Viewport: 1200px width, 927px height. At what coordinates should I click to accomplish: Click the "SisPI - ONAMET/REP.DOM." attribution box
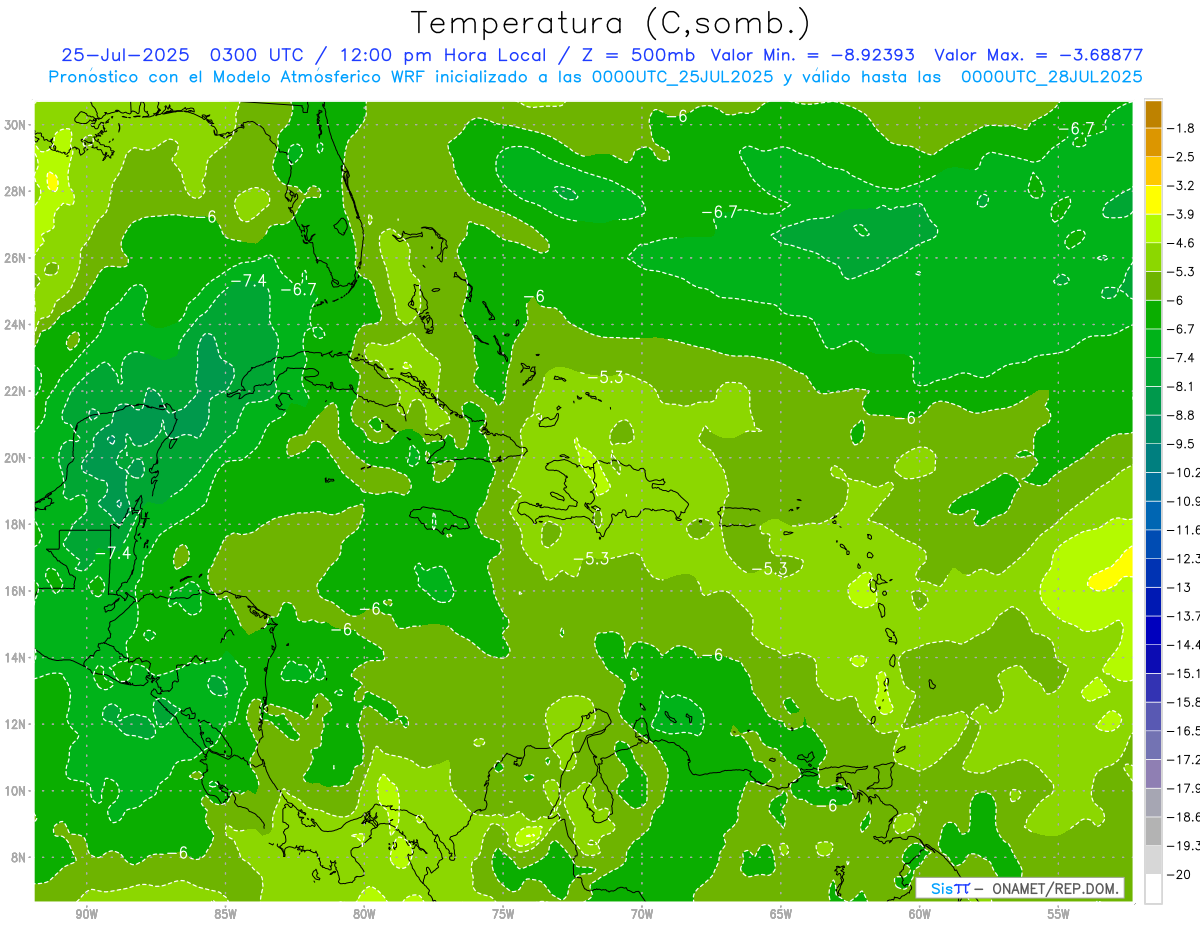pyautogui.click(x=1021, y=888)
